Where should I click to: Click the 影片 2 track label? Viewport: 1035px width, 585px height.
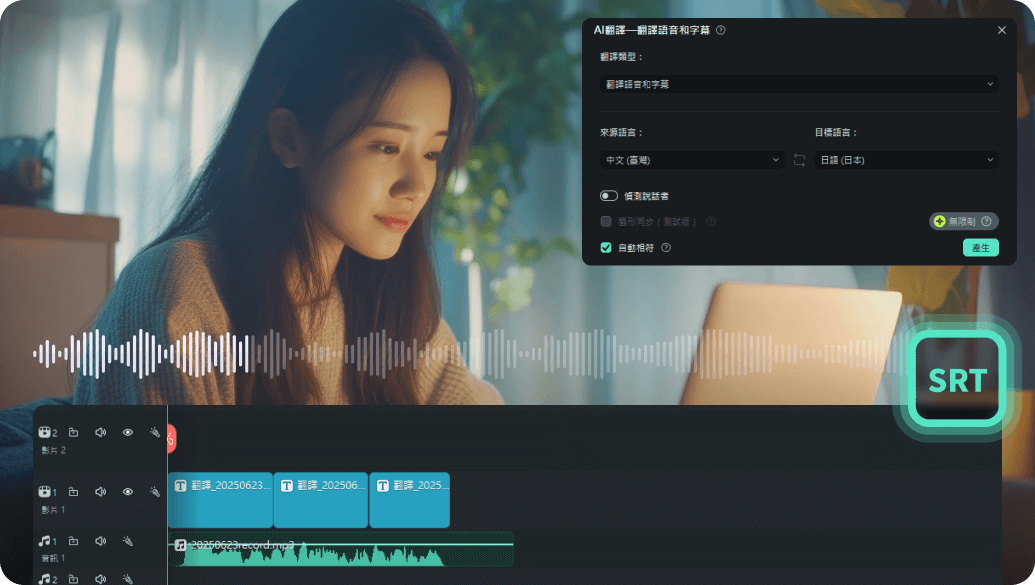click(53, 450)
